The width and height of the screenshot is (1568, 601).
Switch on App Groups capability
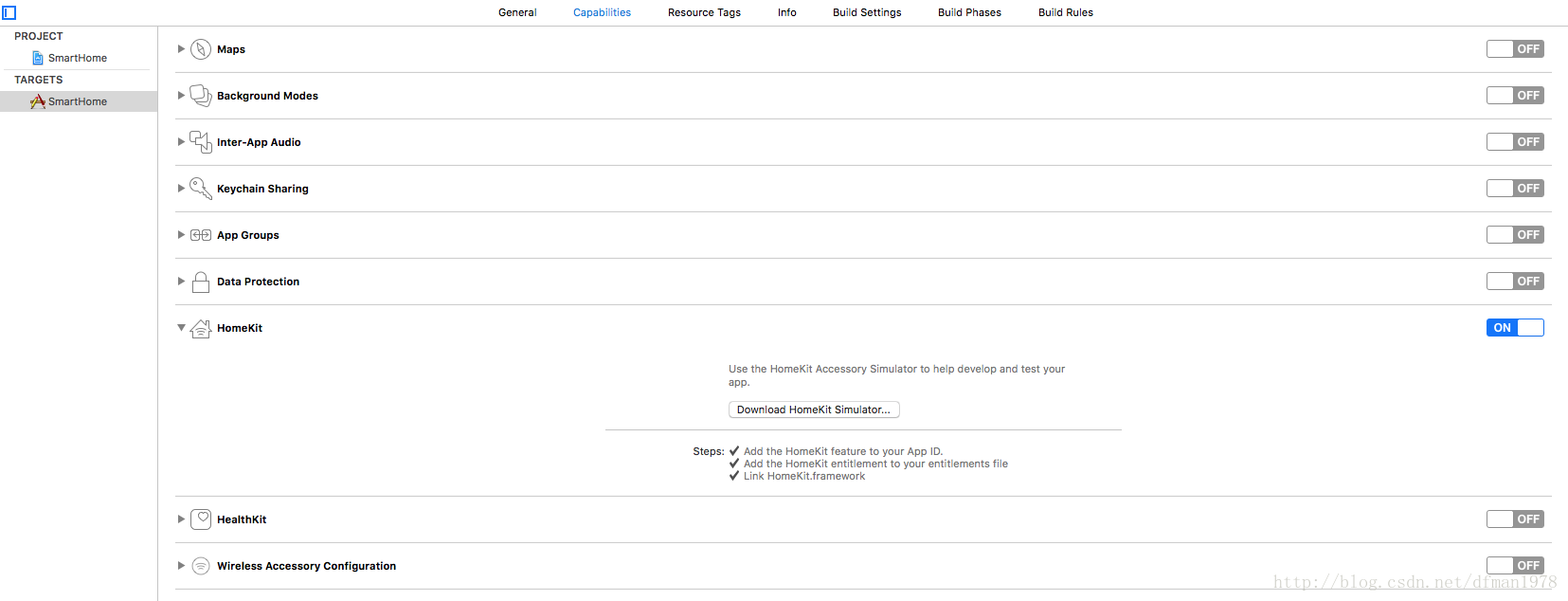tap(1515, 235)
